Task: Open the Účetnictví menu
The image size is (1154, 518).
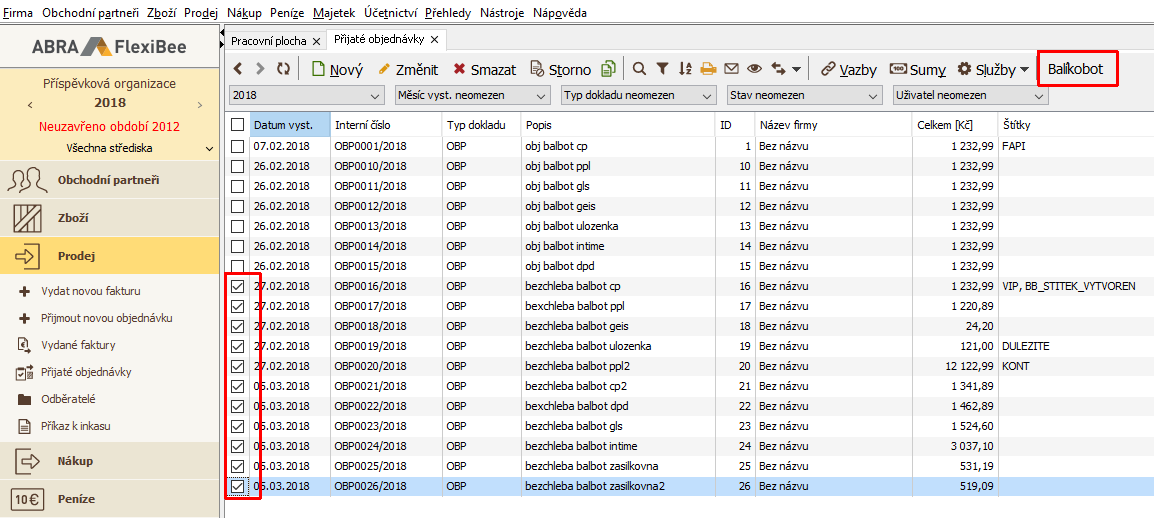Action: tap(389, 13)
